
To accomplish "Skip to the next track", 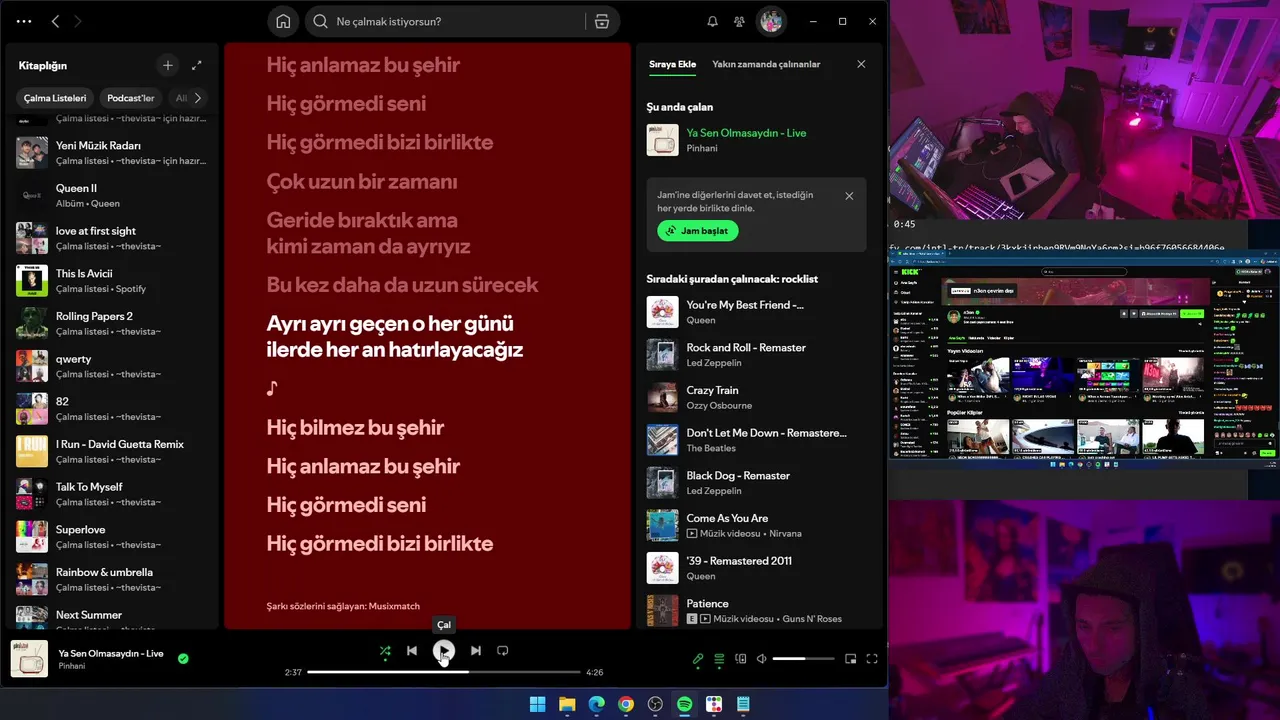I will [476, 651].
